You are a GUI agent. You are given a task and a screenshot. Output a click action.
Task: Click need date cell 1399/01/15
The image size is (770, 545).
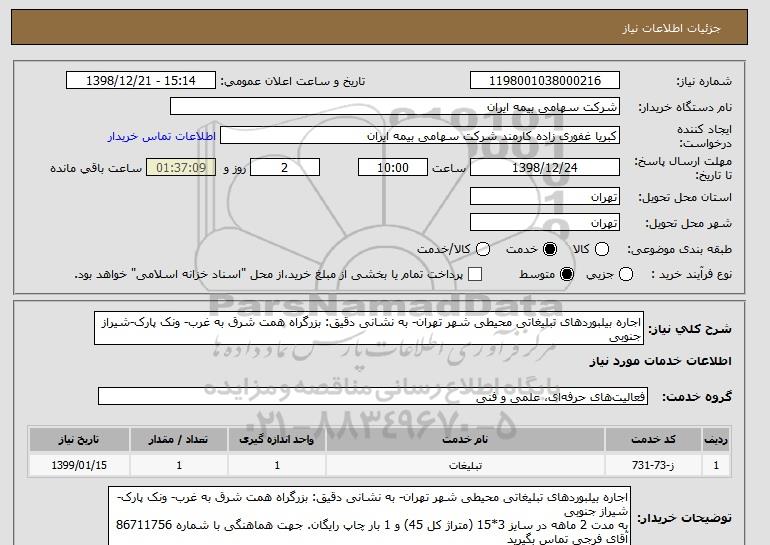click(79, 465)
